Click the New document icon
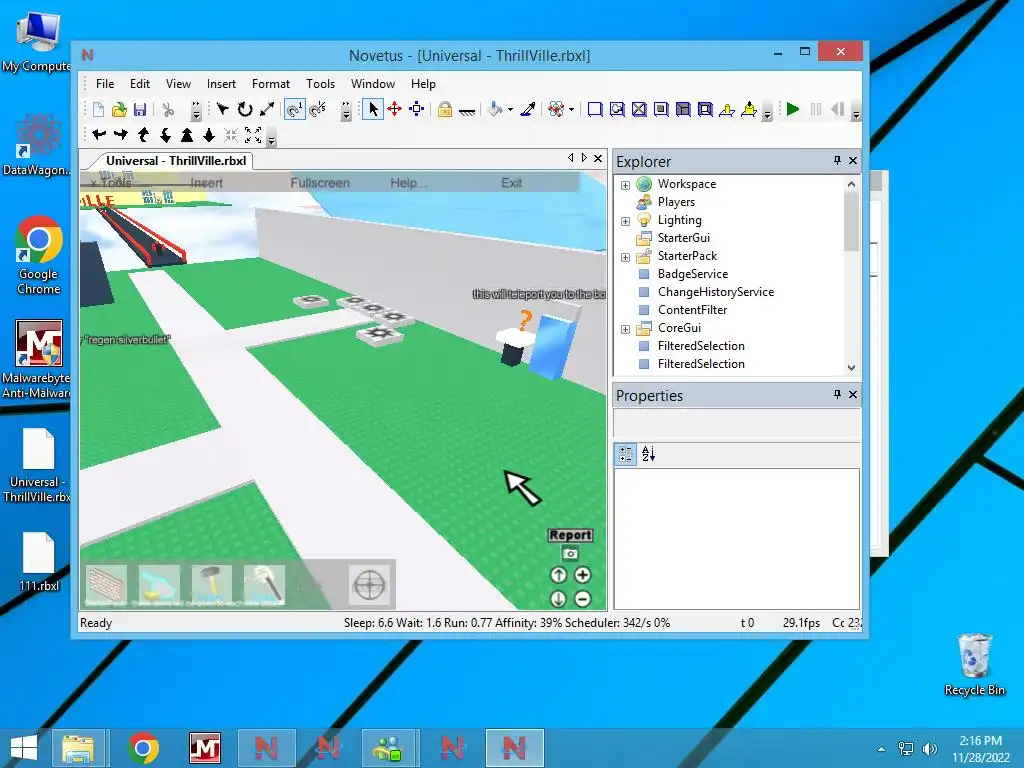The width and height of the screenshot is (1024, 768). [x=98, y=110]
